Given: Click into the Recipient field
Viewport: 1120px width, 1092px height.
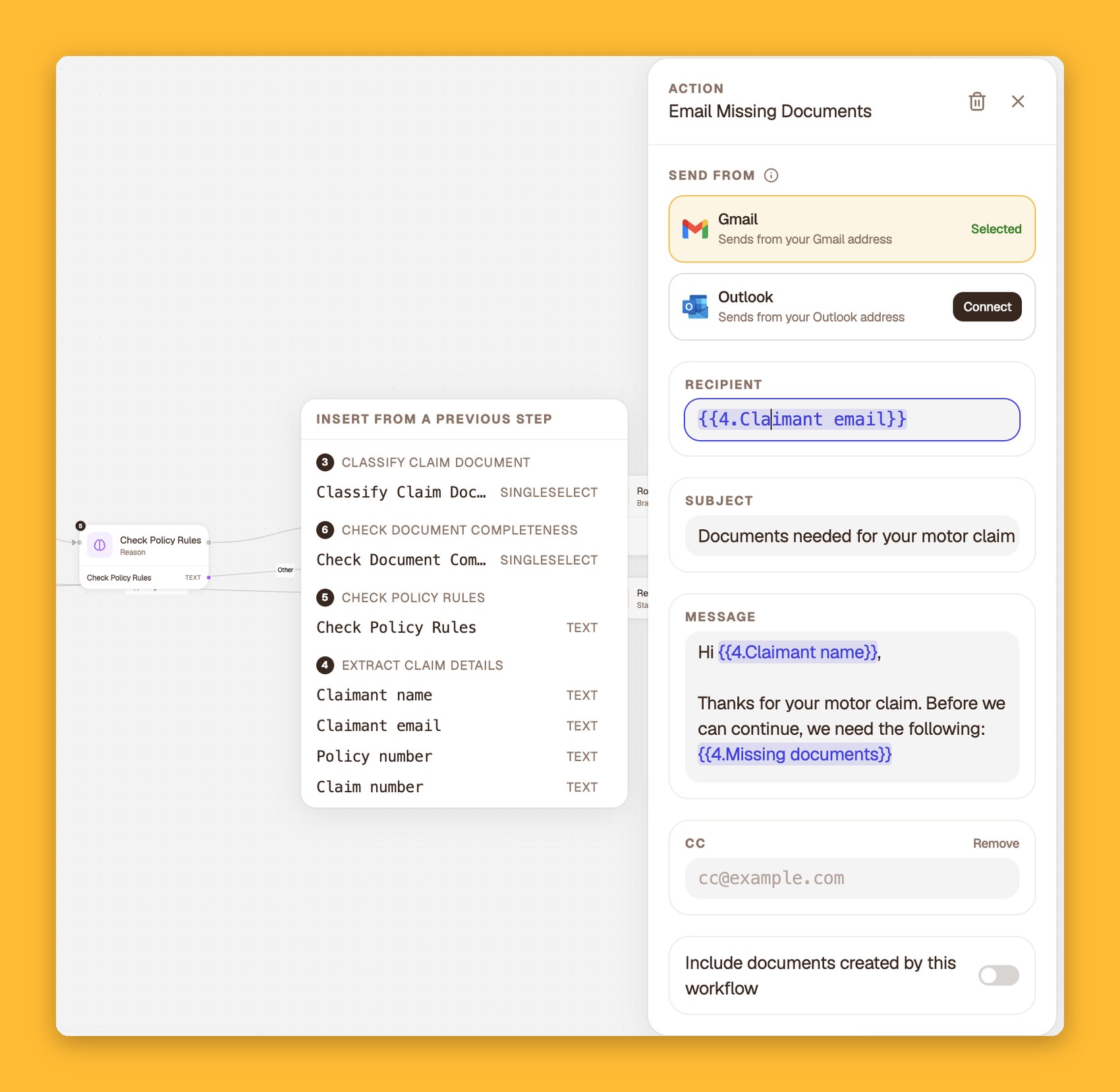Looking at the screenshot, I should pos(852,420).
